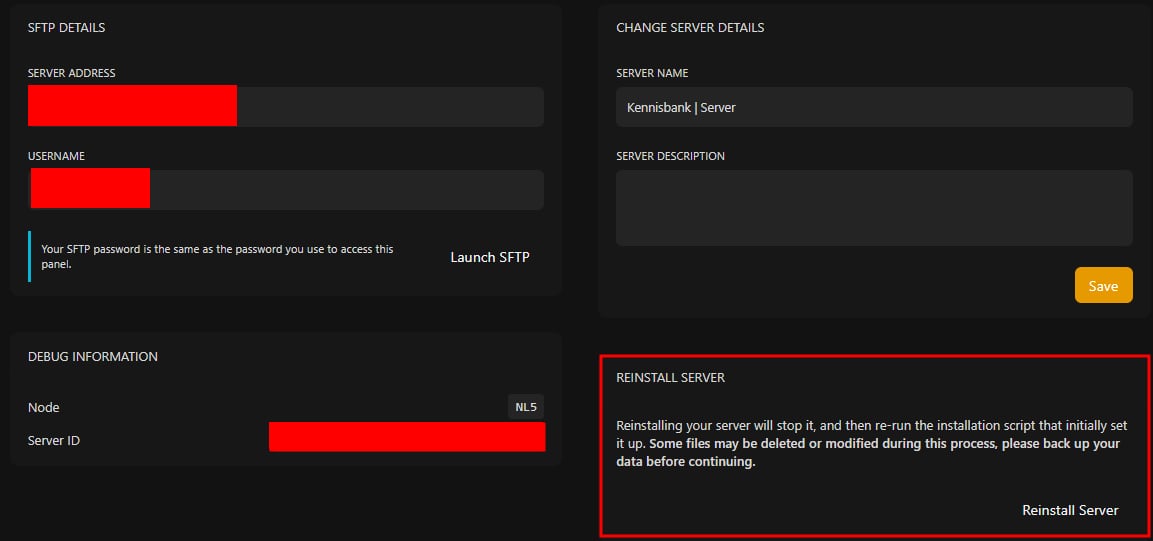Screen dimensions: 1153x541
Task: Click the NL5 node badge
Action: pos(526,407)
